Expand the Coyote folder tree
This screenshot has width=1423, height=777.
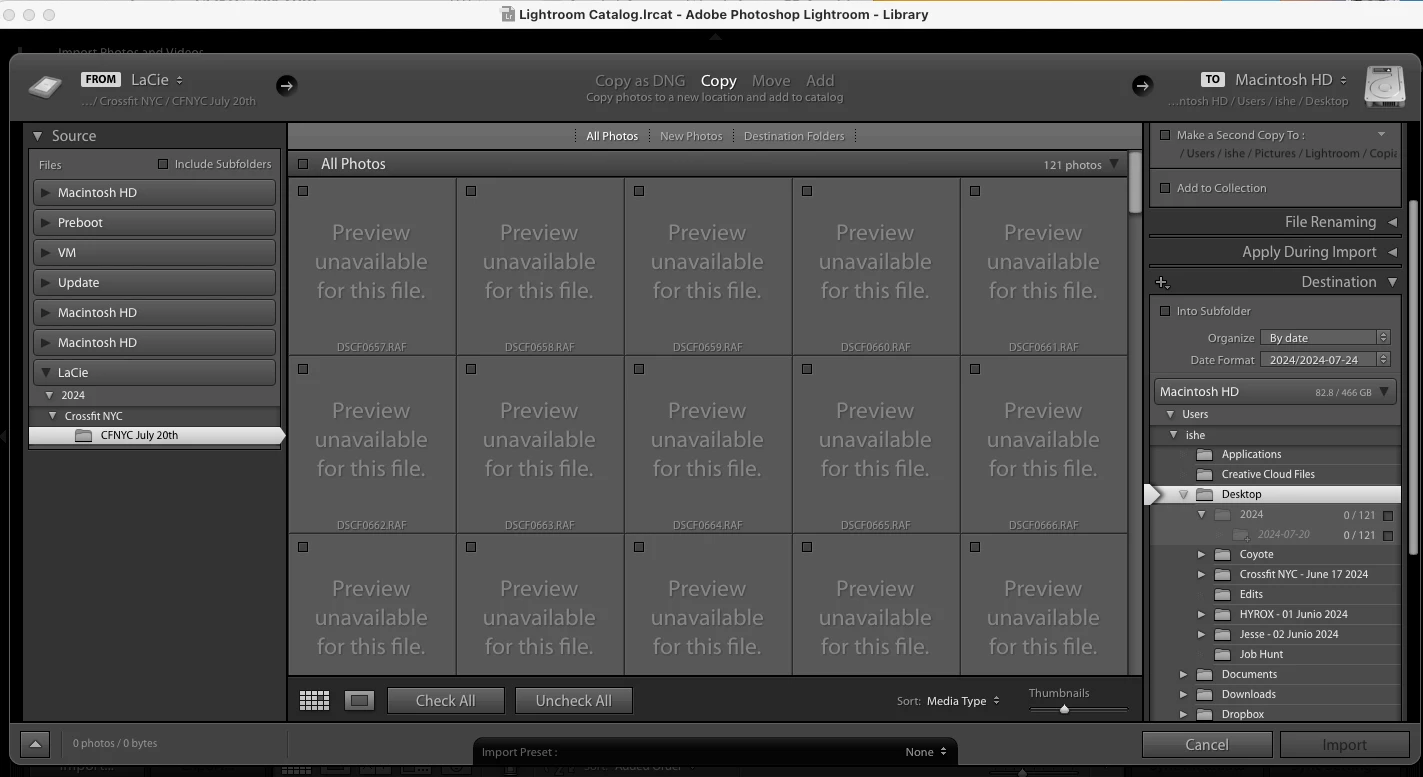(x=1202, y=554)
